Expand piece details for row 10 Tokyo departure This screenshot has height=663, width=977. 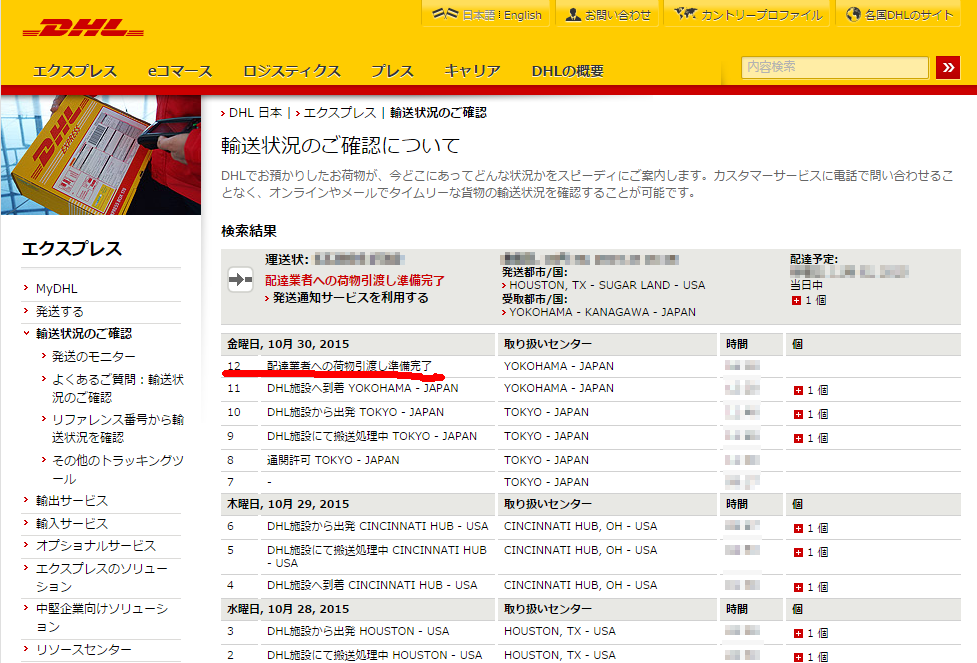798,414
